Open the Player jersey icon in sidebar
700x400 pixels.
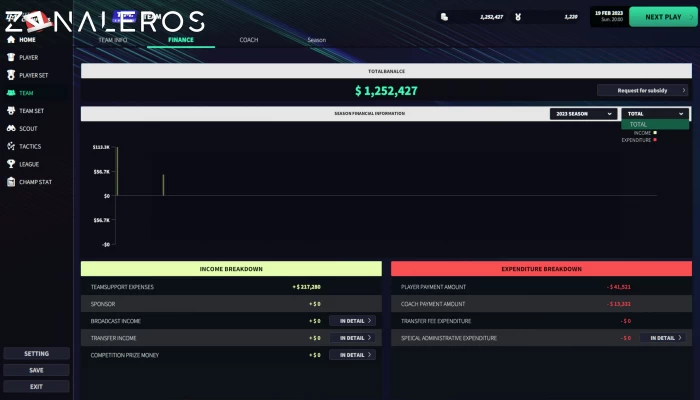(x=11, y=57)
